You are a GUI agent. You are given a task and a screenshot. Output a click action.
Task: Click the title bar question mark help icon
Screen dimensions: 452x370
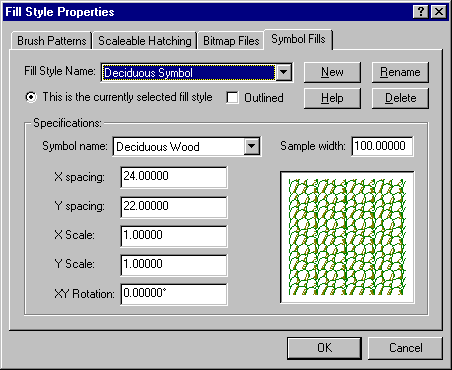click(421, 12)
